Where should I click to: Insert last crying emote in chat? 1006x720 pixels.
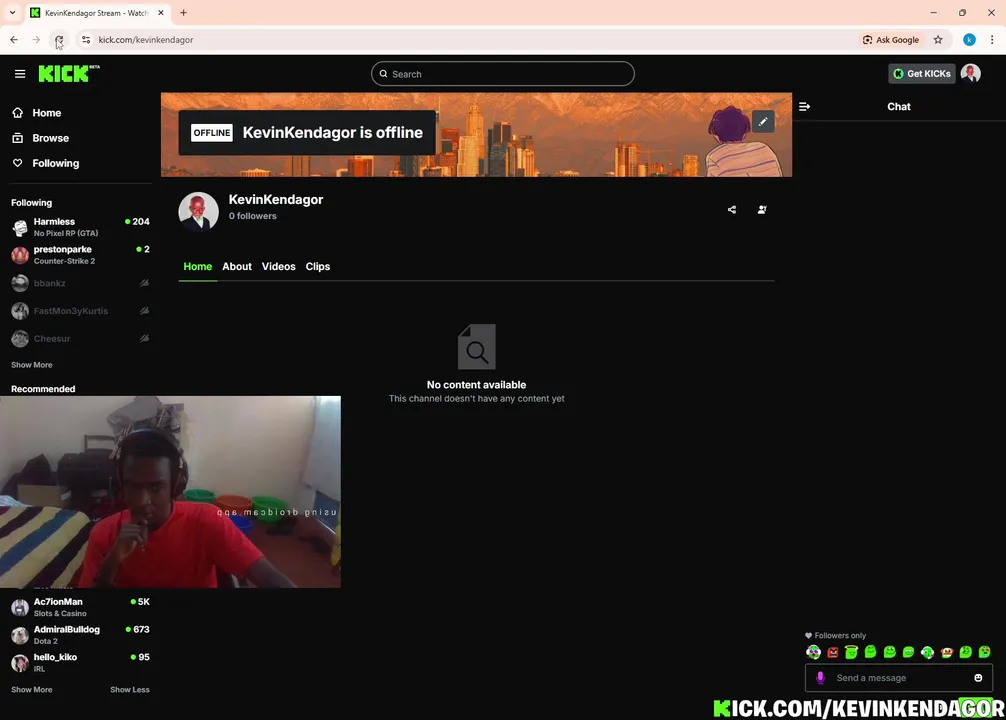984,653
